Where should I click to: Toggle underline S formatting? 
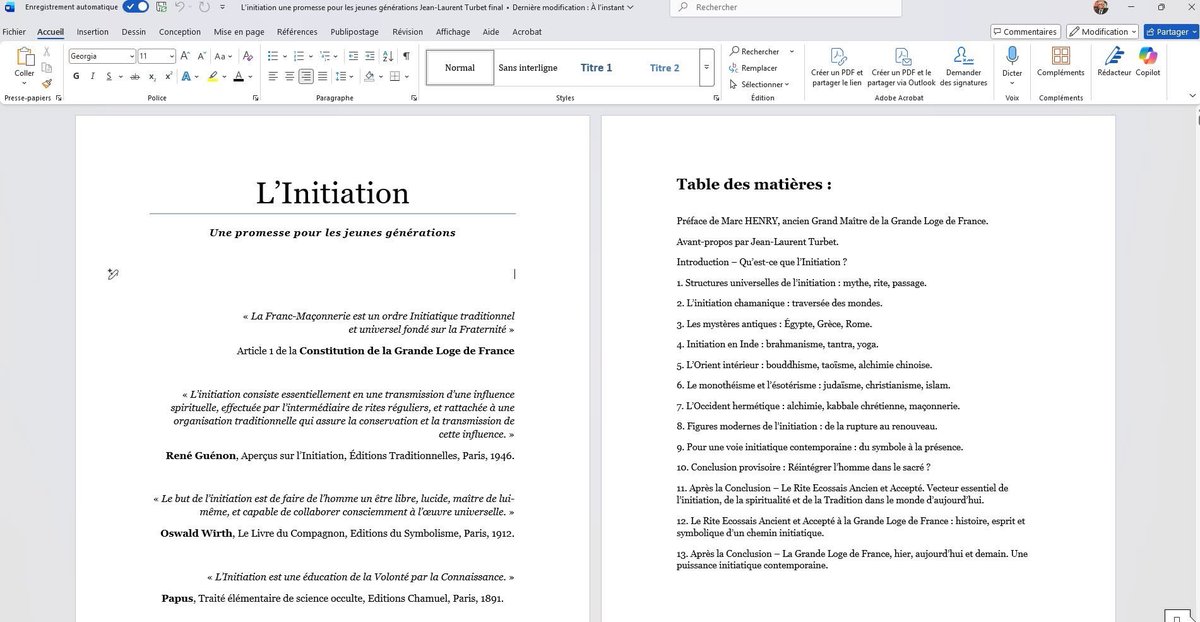109,76
